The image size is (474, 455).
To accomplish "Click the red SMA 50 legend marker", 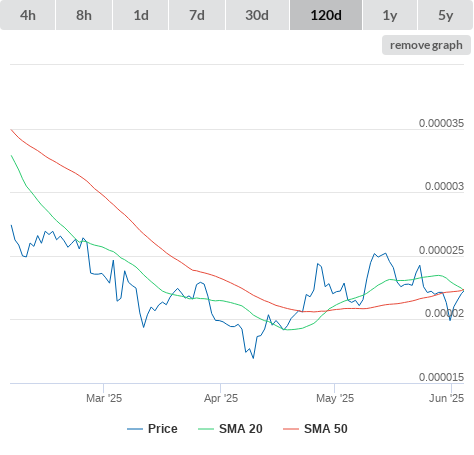I will point(291,429).
